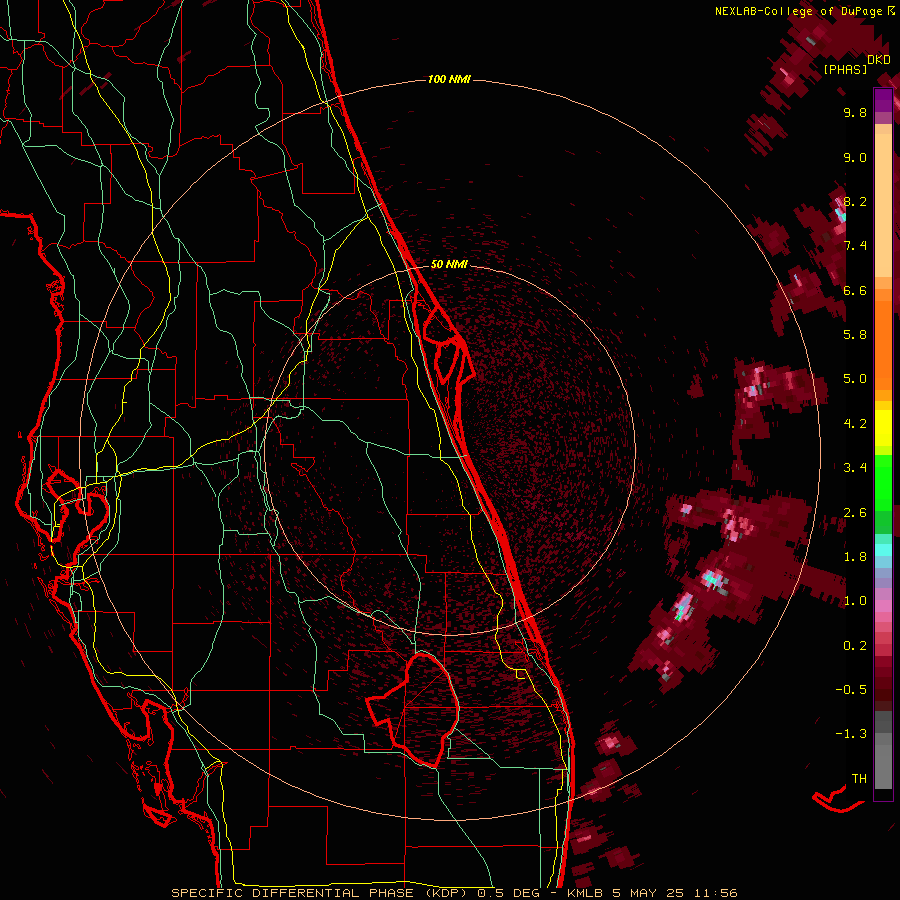Pick the yellow segment of the color bar
This screenshot has height=900, width=900.
883,428
